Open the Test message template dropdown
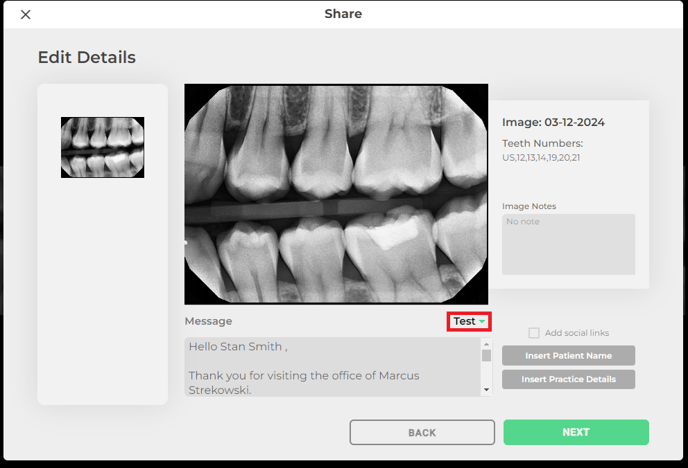The width and height of the screenshot is (688, 468). [469, 321]
